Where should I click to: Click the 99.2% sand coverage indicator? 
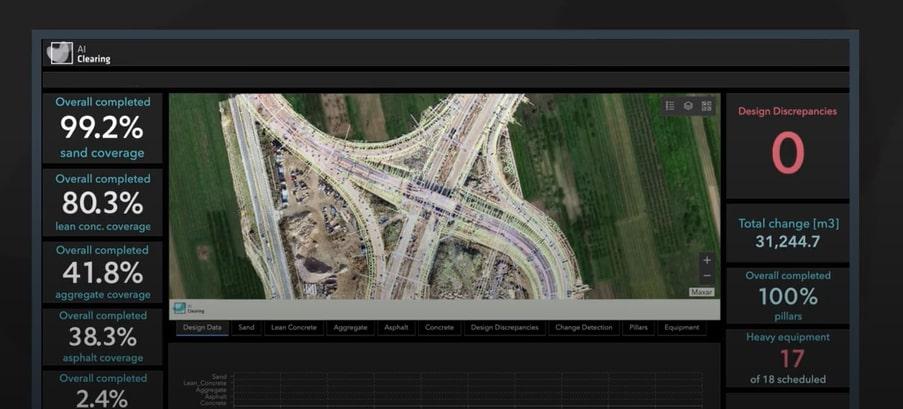tap(102, 128)
